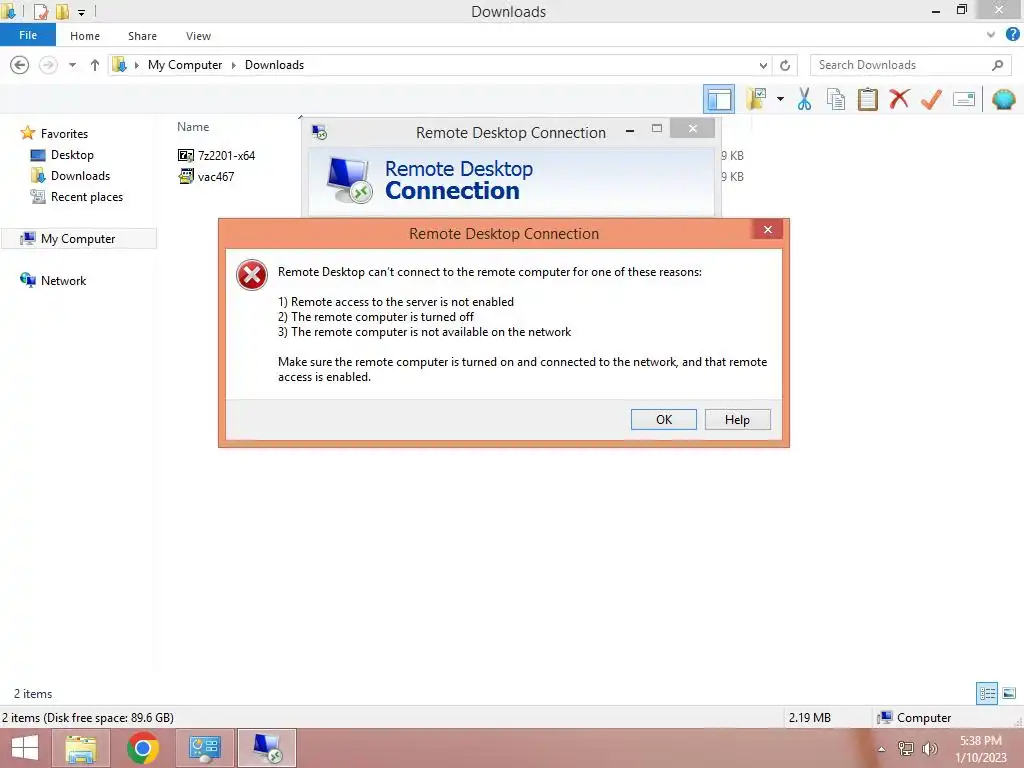Show hidden tray icons arrow
1024x768 pixels.
882,749
